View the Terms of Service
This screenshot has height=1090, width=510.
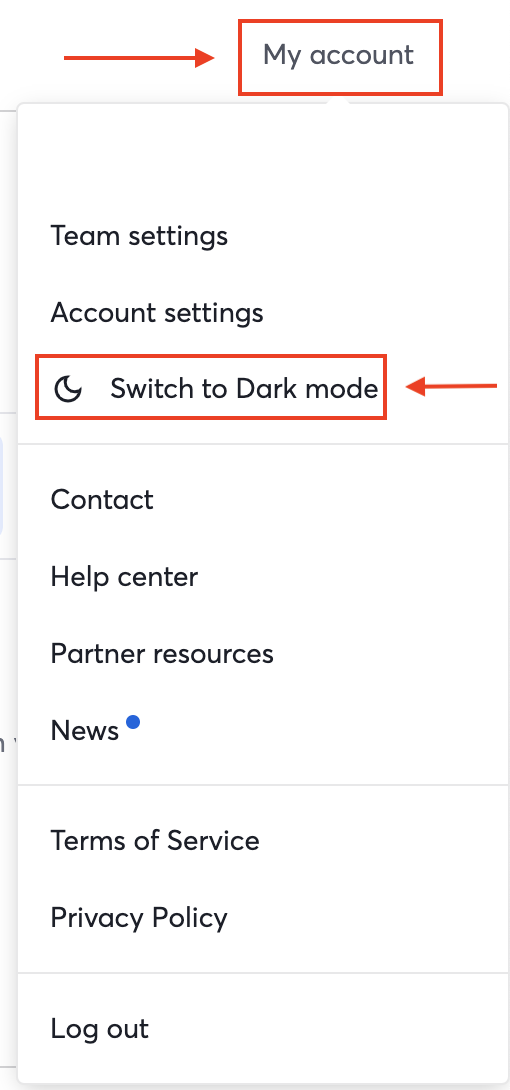click(155, 840)
